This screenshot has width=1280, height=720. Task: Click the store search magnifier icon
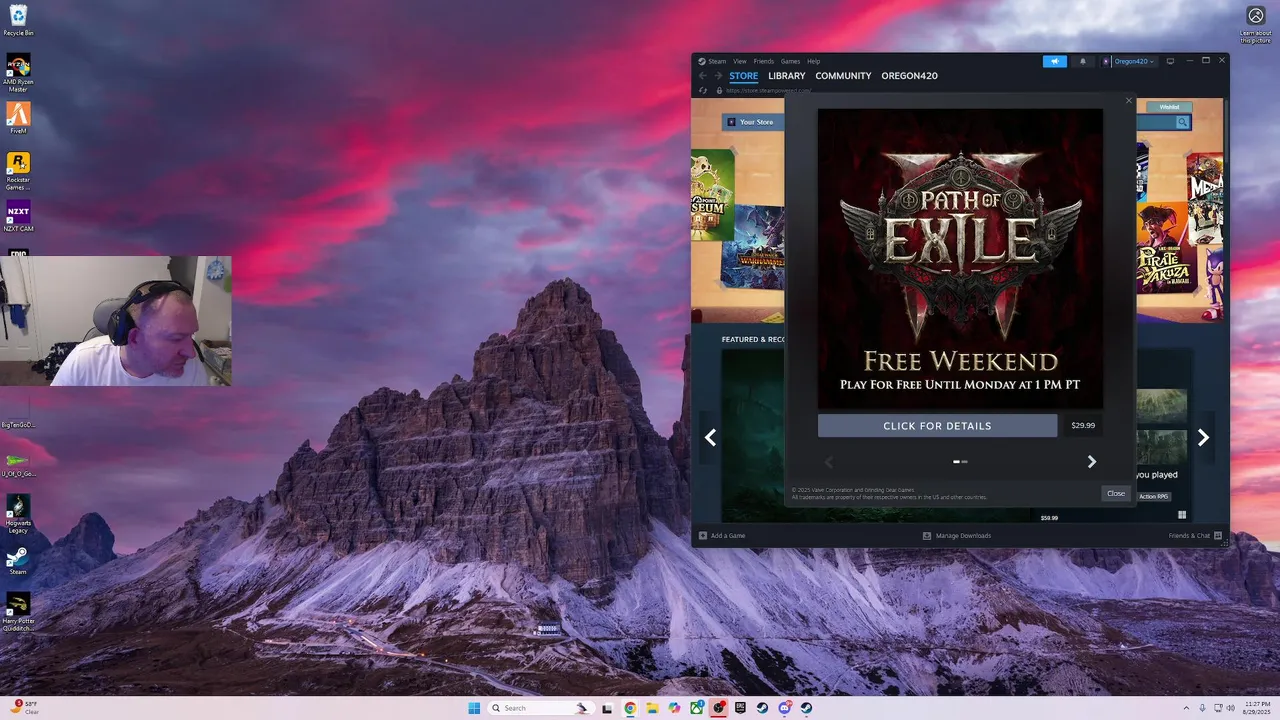(x=1182, y=122)
